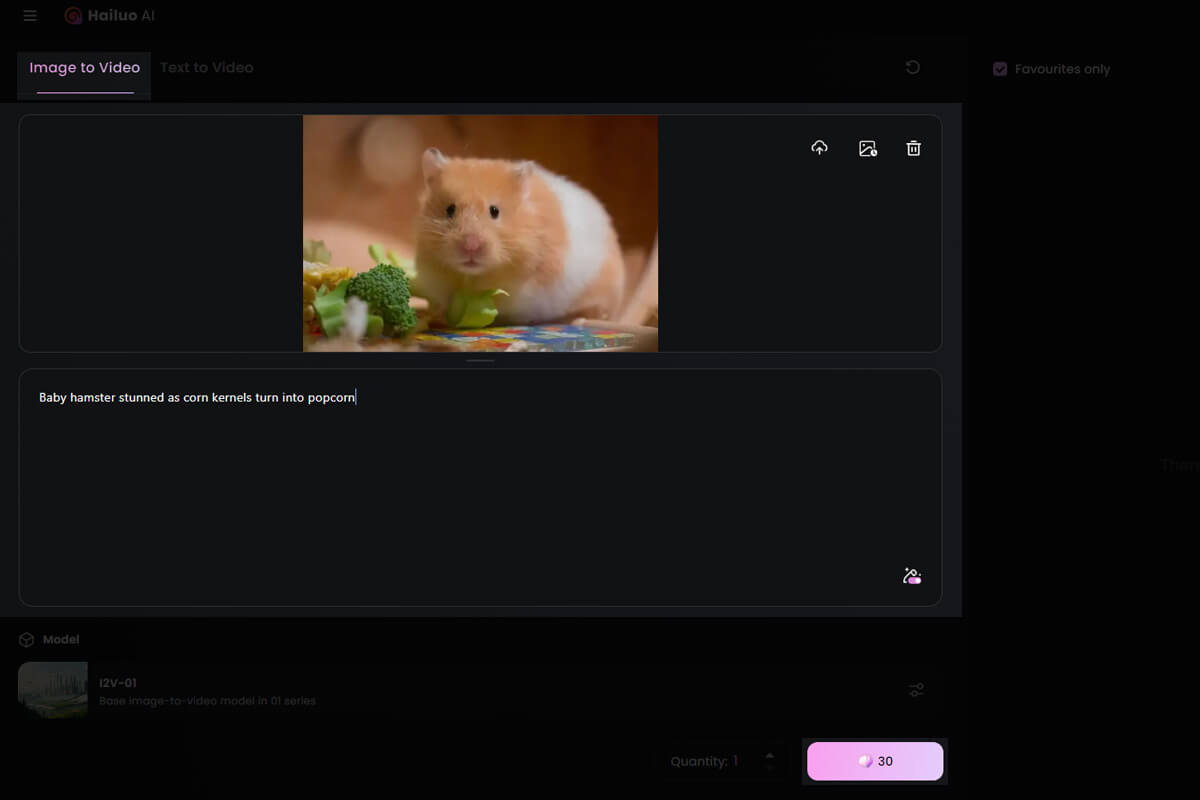Image resolution: width=1200 pixels, height=800 pixels.
Task: Click the pink generate button showing 30
Action: point(875,761)
